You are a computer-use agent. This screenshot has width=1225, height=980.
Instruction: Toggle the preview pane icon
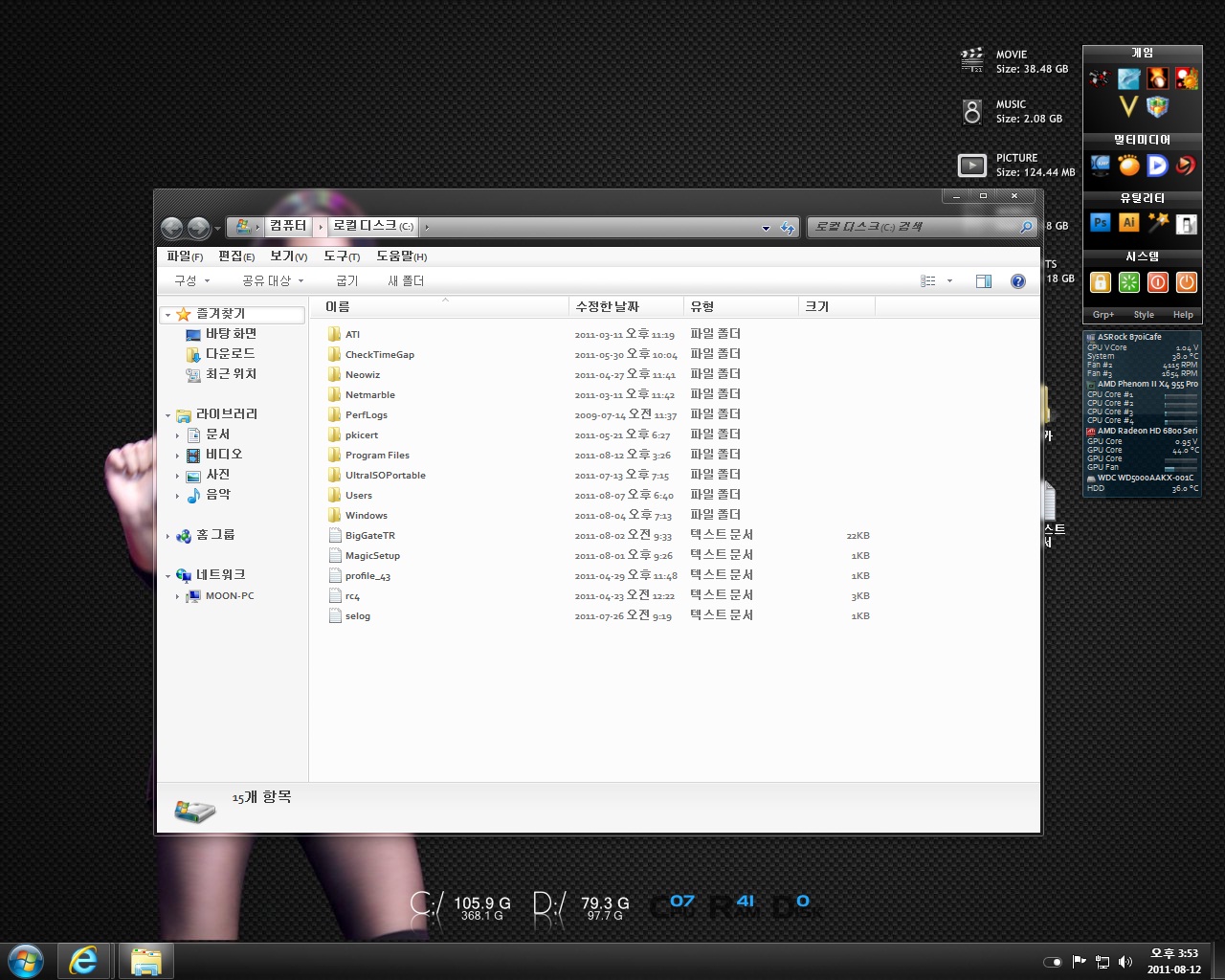click(x=983, y=281)
